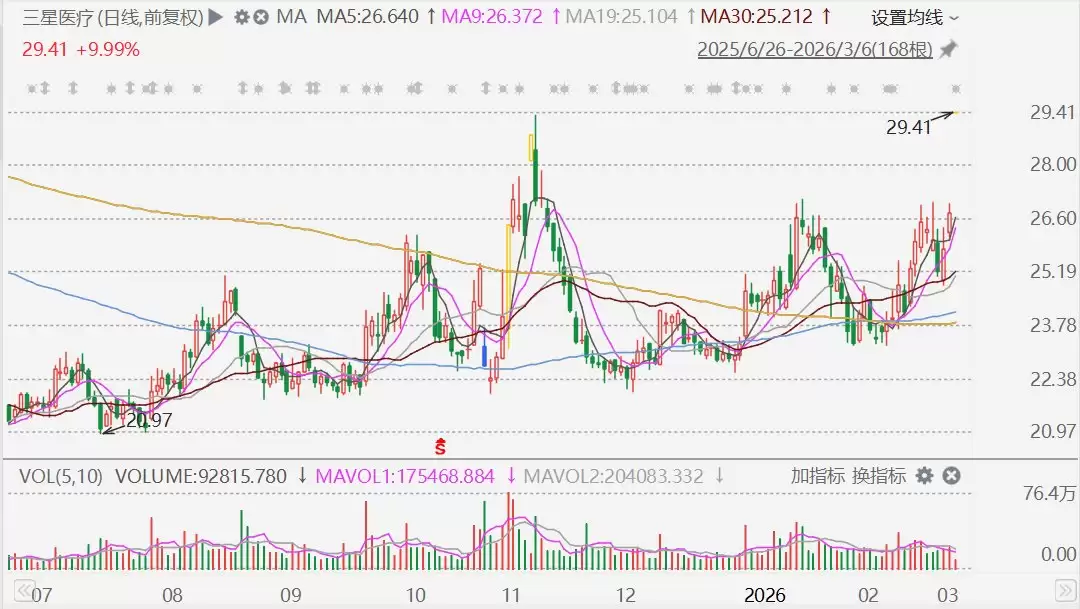Click the pin icon beside the date range

point(948,48)
